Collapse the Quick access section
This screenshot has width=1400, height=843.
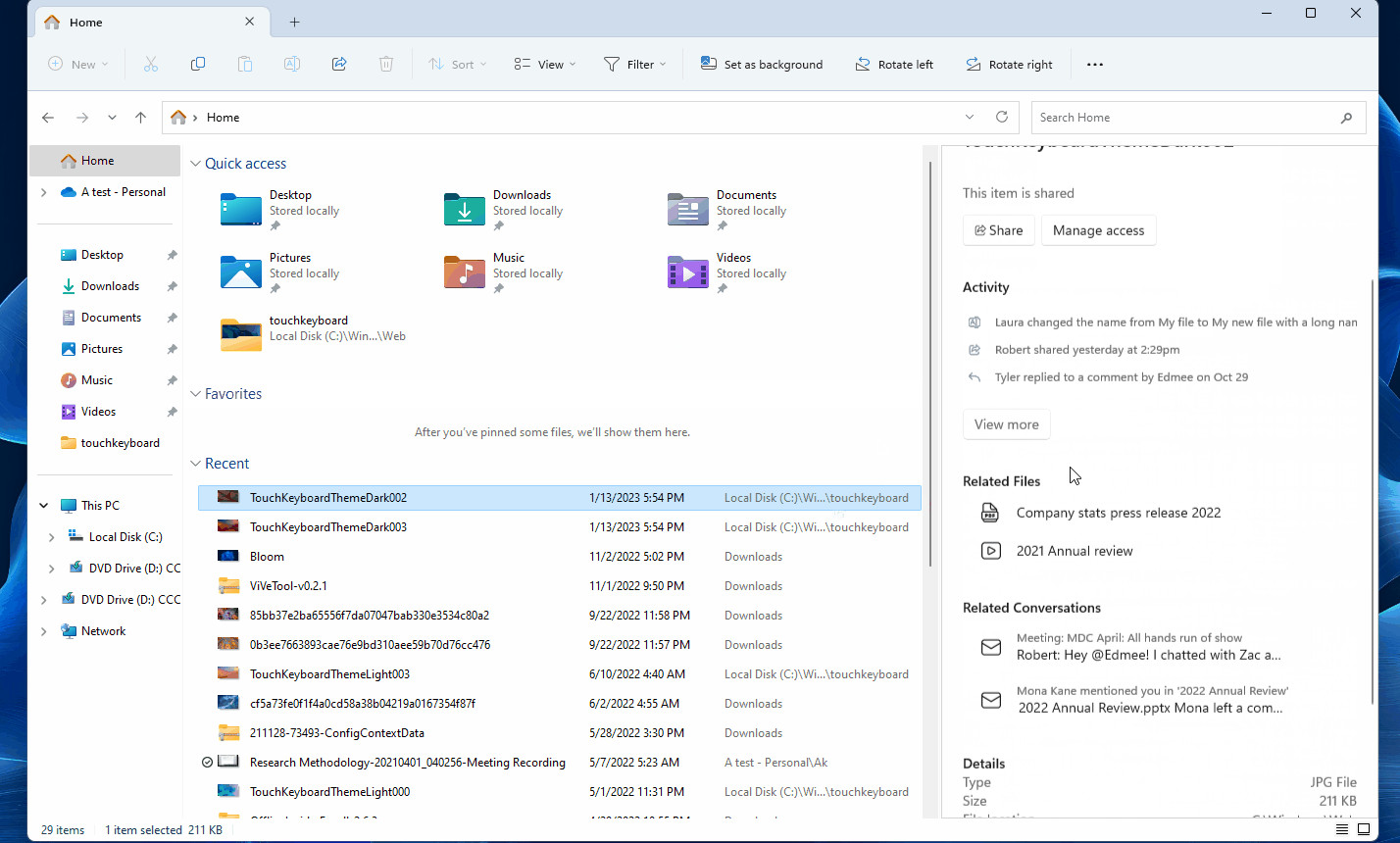click(x=196, y=164)
